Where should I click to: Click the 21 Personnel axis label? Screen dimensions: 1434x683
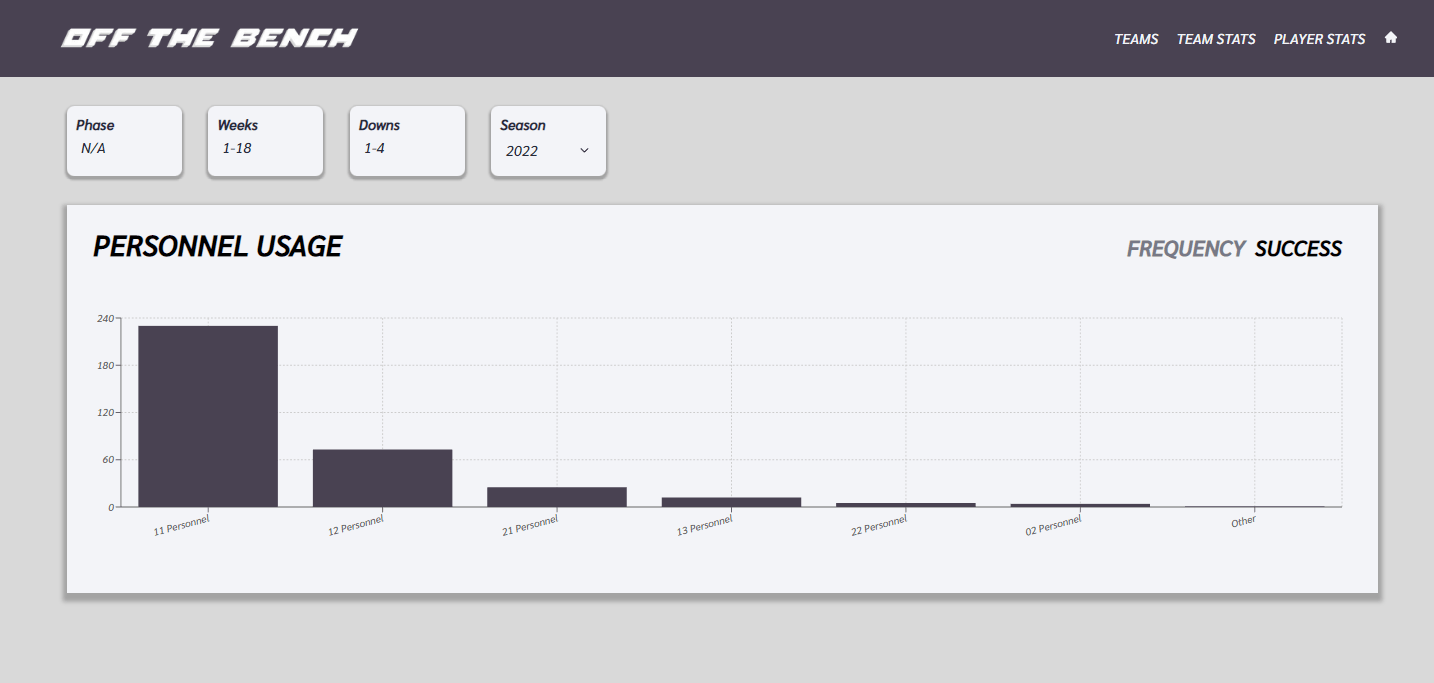[530, 526]
